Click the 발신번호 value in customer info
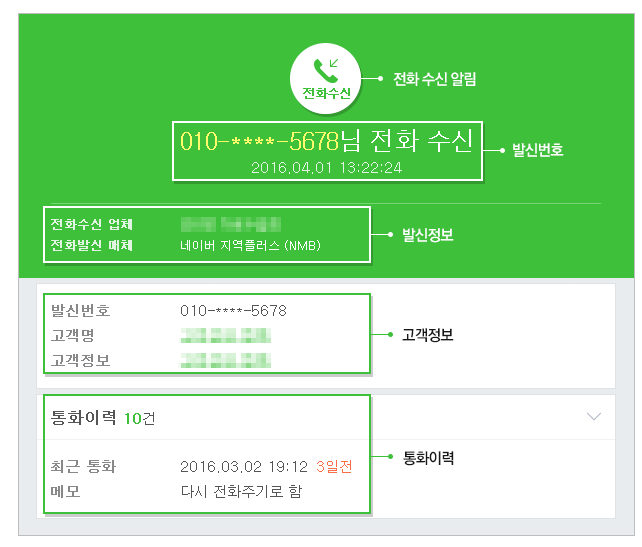Viewport: 642px width, 547px height. coord(233,311)
